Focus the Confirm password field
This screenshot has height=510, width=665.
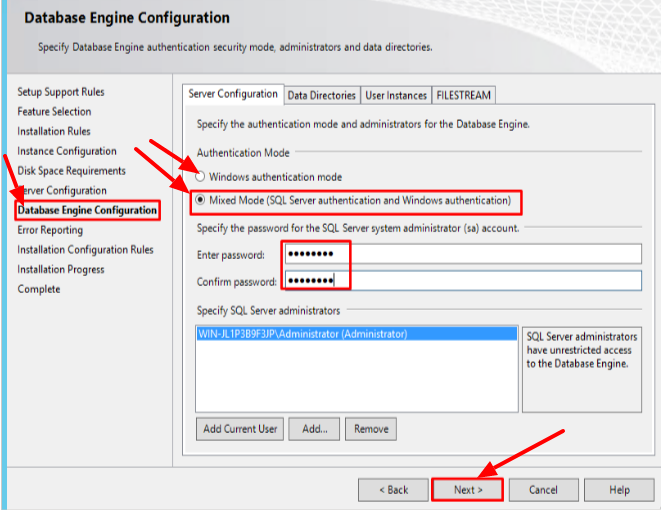coord(463,281)
